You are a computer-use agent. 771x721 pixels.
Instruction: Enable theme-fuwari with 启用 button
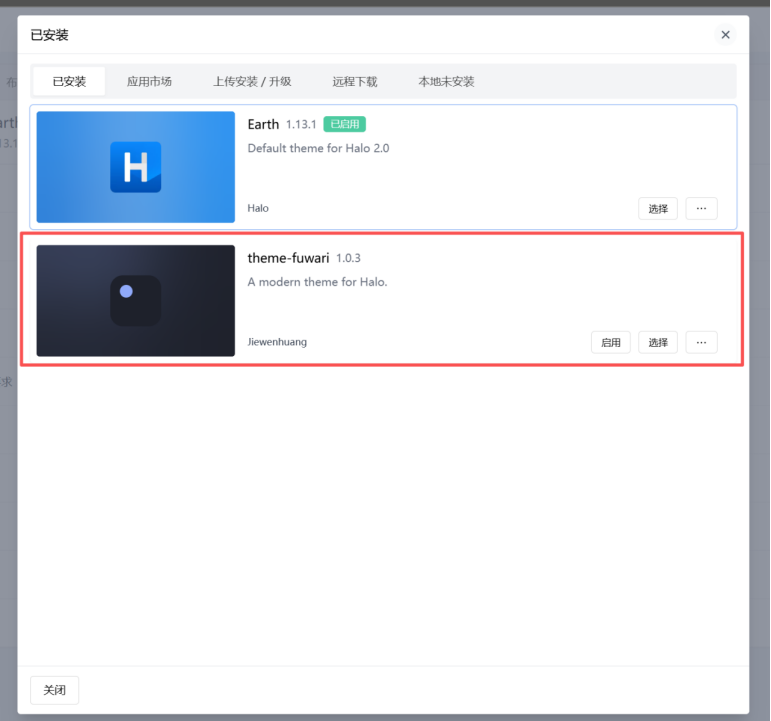pyautogui.click(x=610, y=342)
